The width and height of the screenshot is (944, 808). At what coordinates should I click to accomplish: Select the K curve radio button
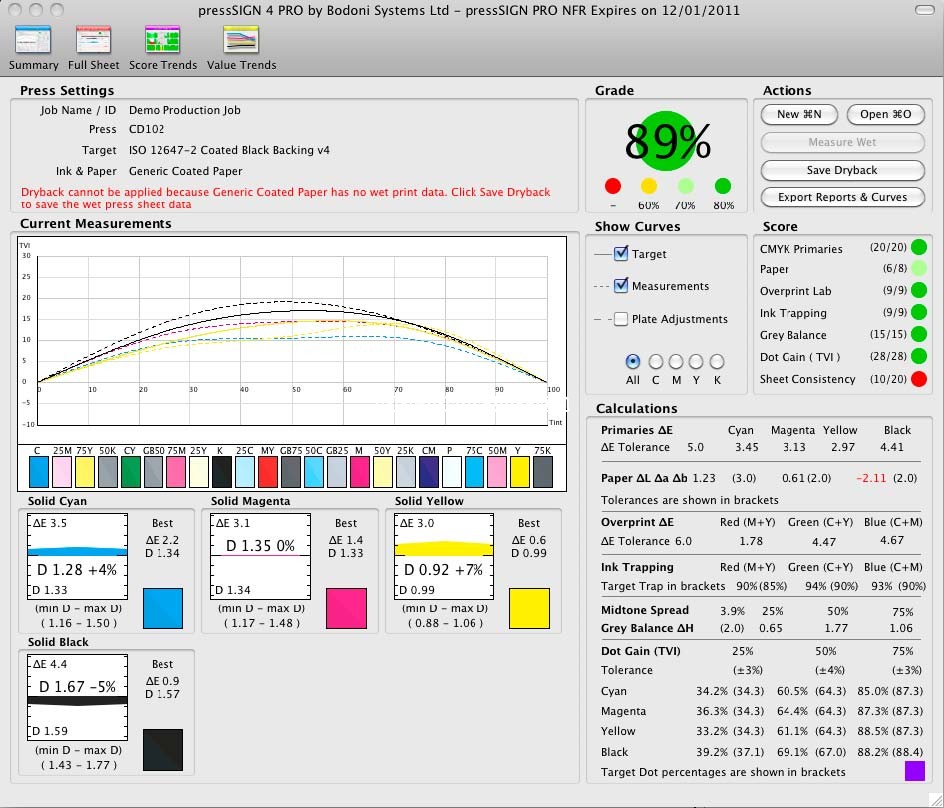716,362
